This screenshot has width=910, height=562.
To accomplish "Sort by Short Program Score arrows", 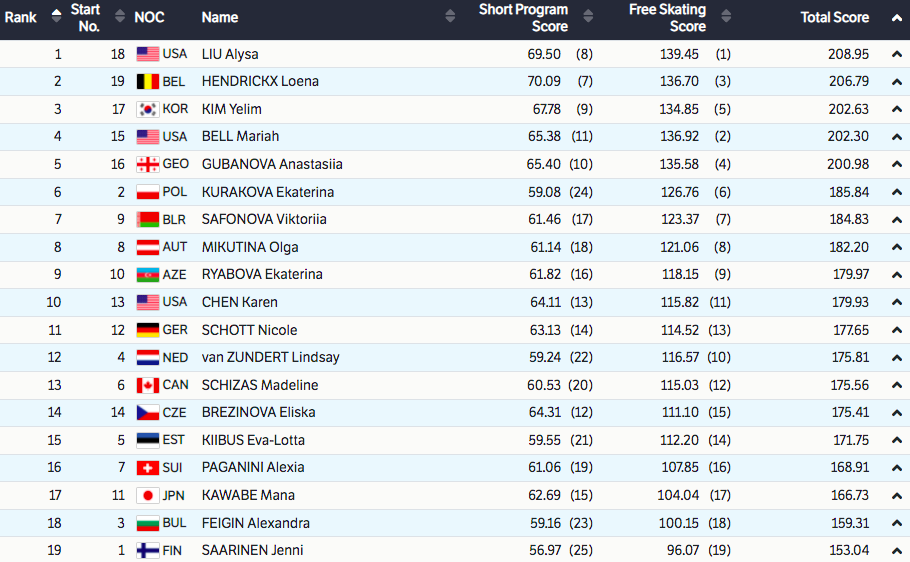I will pos(588,17).
